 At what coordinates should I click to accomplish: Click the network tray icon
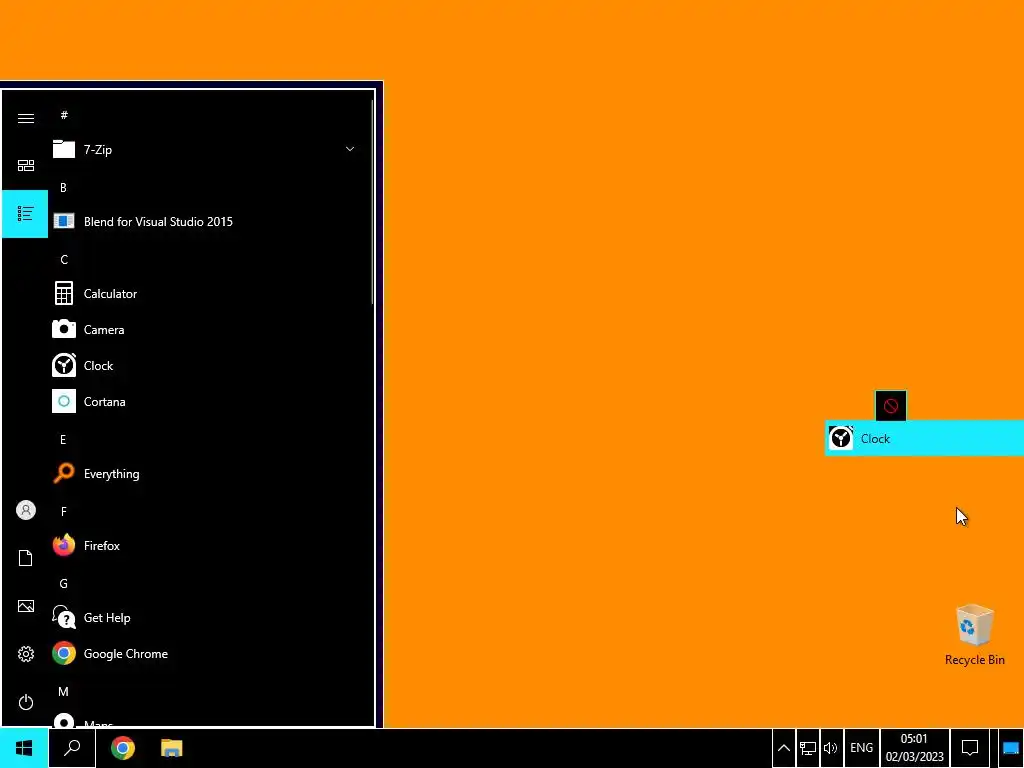(x=808, y=748)
